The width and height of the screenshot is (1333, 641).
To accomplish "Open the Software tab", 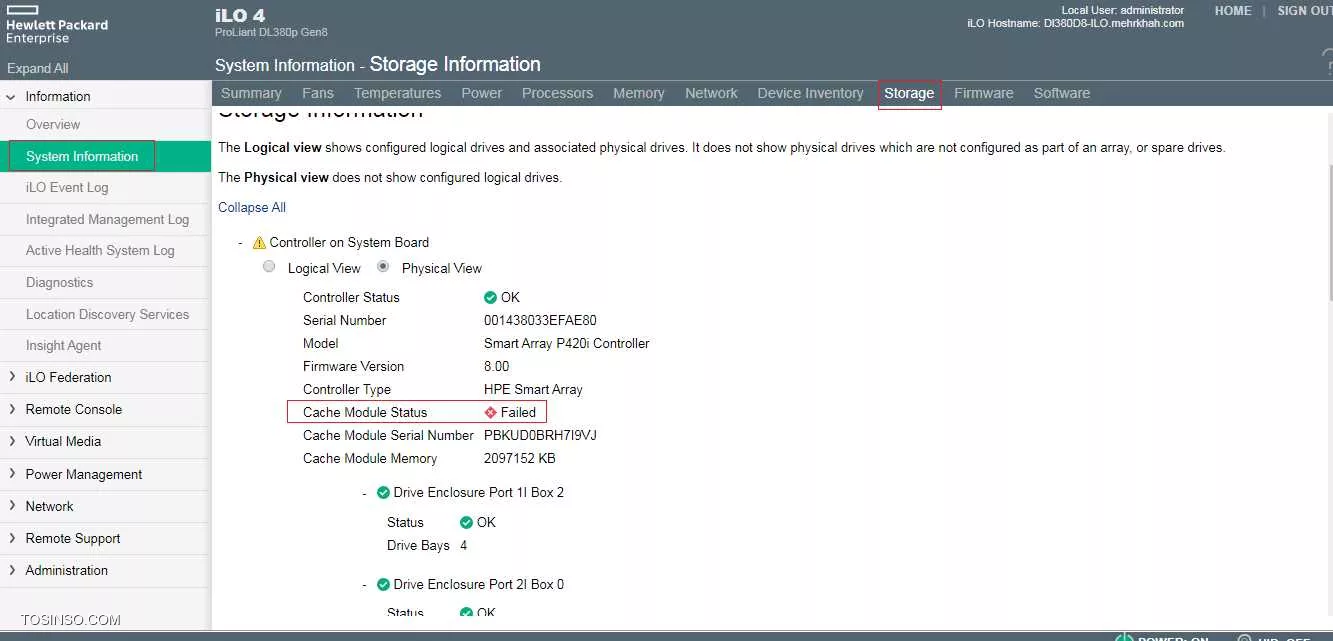I will [x=1062, y=93].
